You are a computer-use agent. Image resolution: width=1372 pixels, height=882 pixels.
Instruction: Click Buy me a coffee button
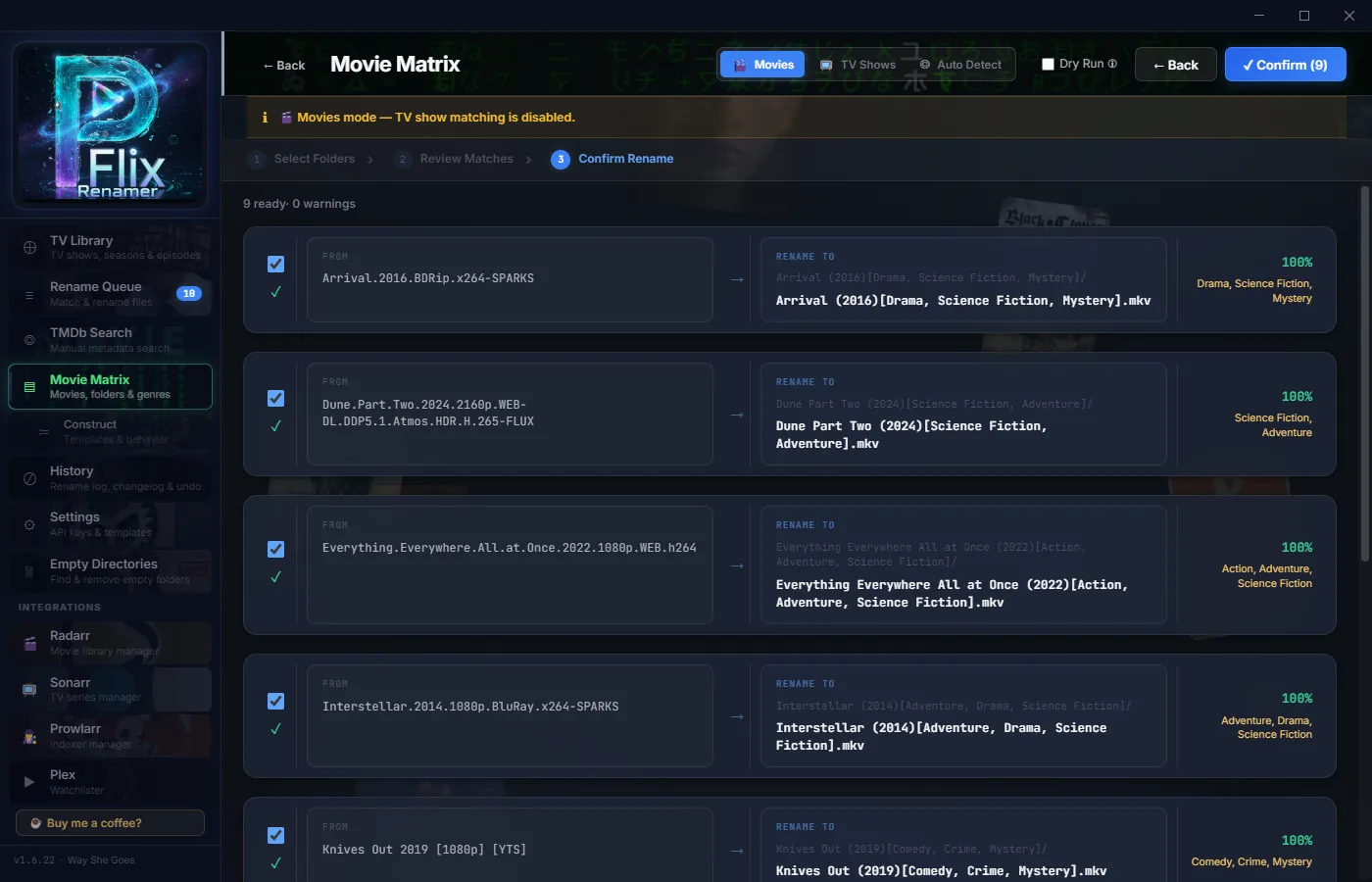click(x=110, y=823)
